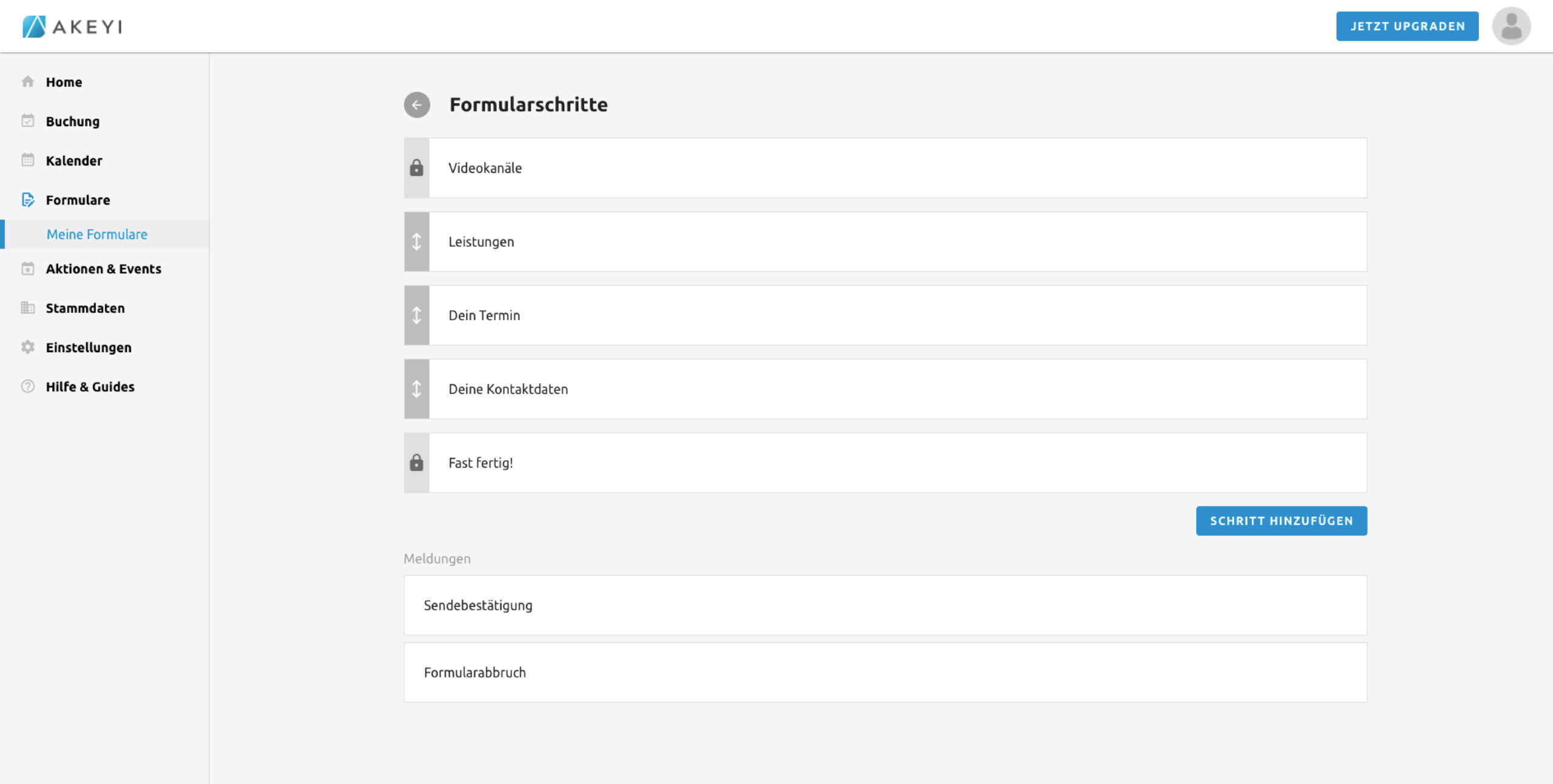Select Meine Formulare submenu item
The height and width of the screenshot is (784, 1553).
[97, 234]
